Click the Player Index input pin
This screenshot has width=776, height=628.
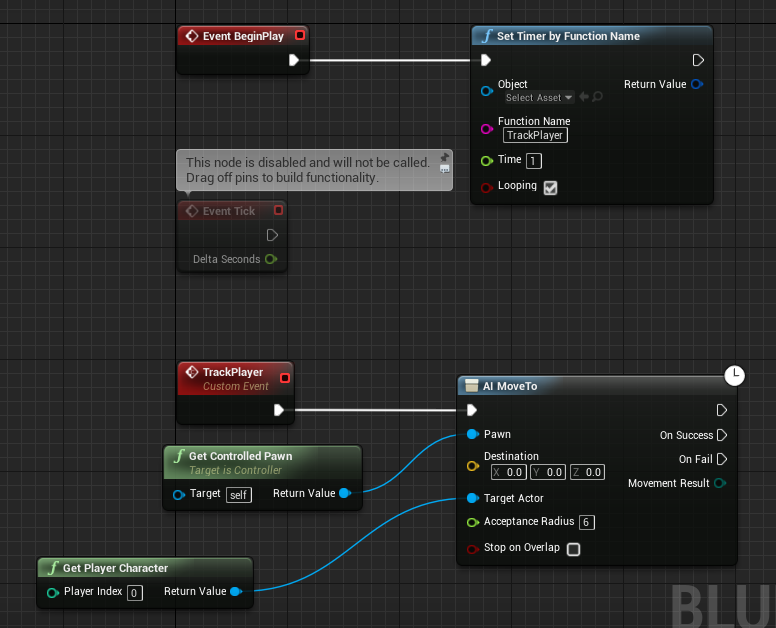pos(52,592)
